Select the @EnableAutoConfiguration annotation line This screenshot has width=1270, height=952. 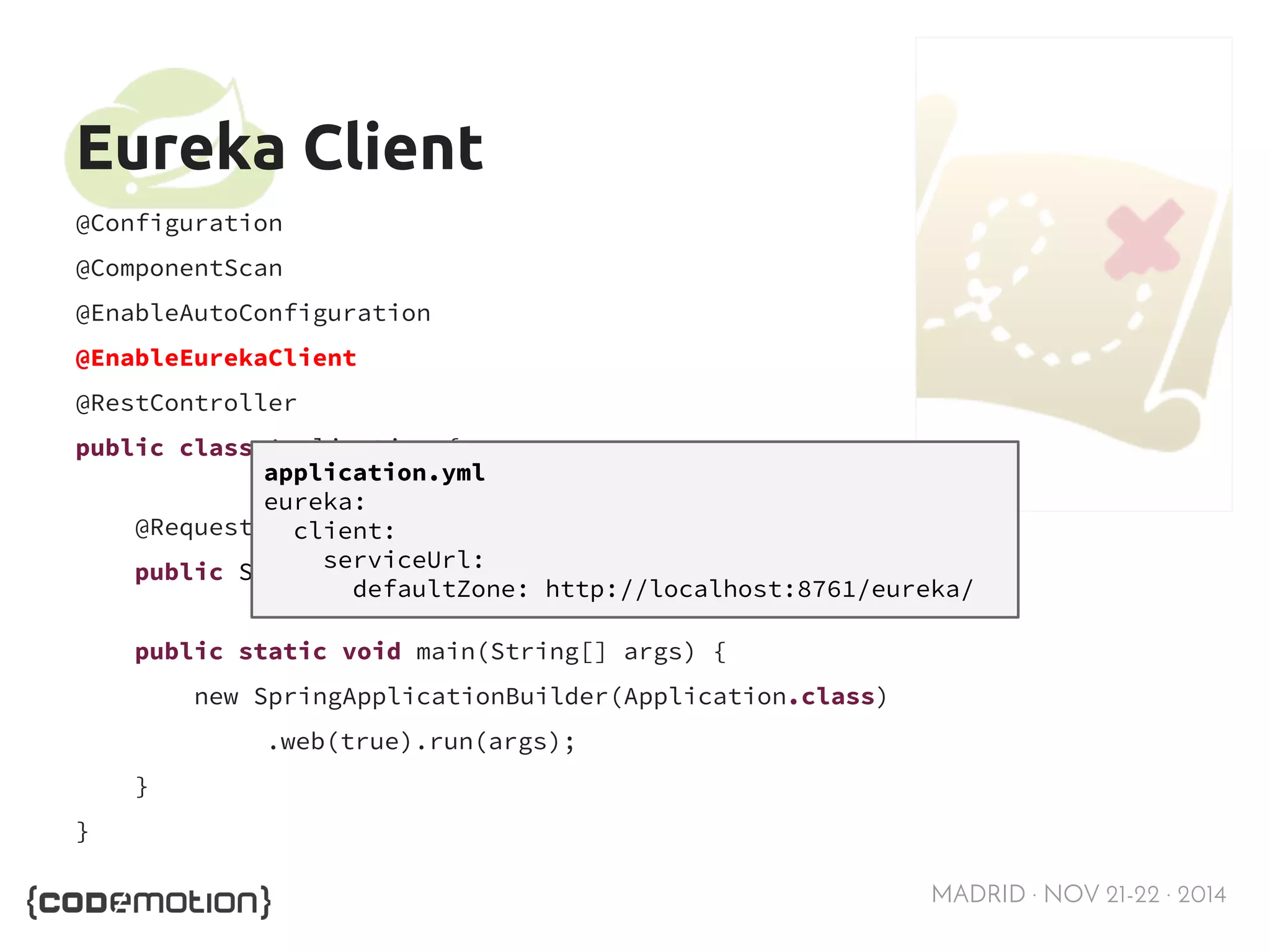(x=253, y=314)
